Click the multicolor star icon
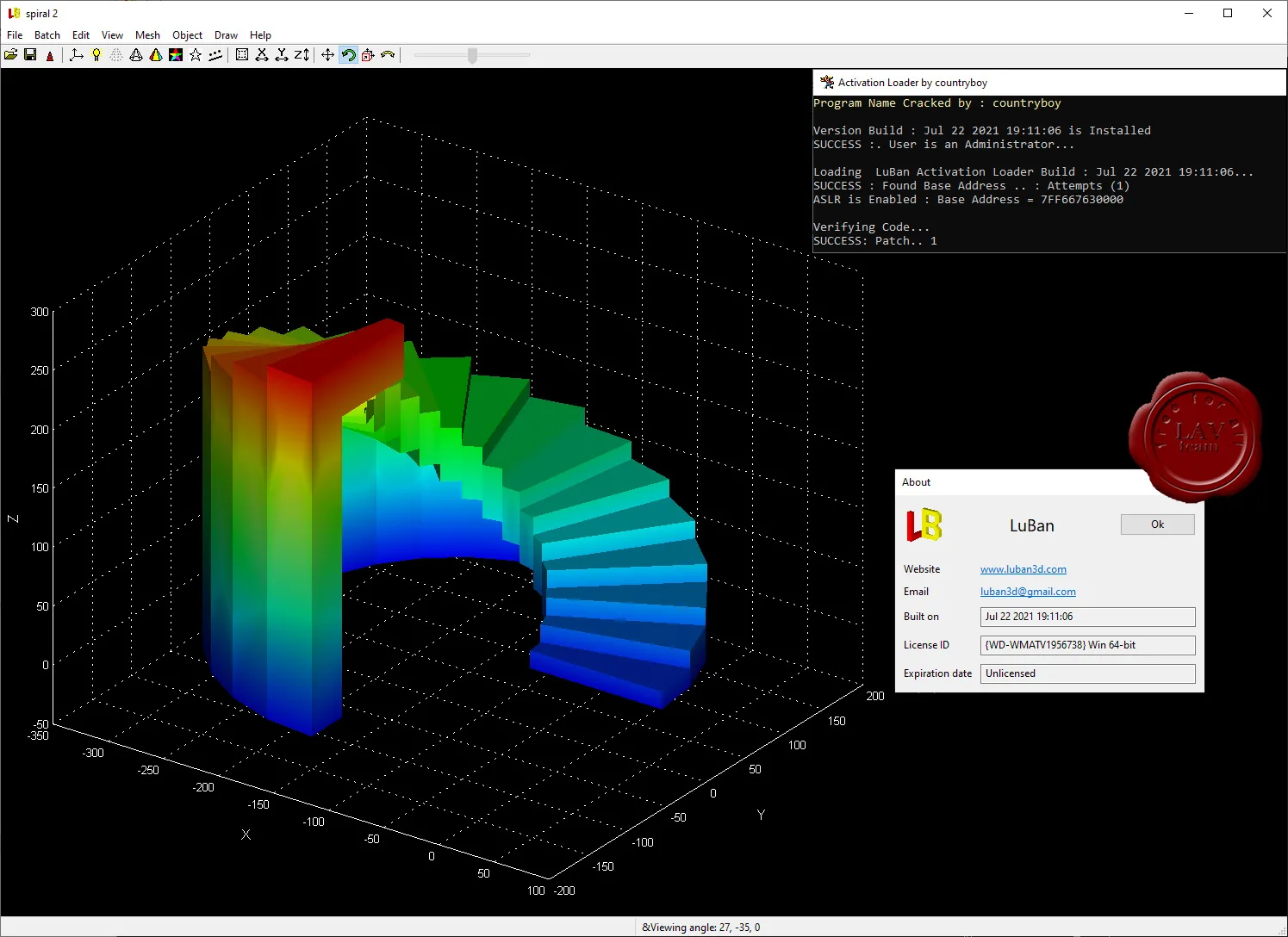 coord(176,55)
